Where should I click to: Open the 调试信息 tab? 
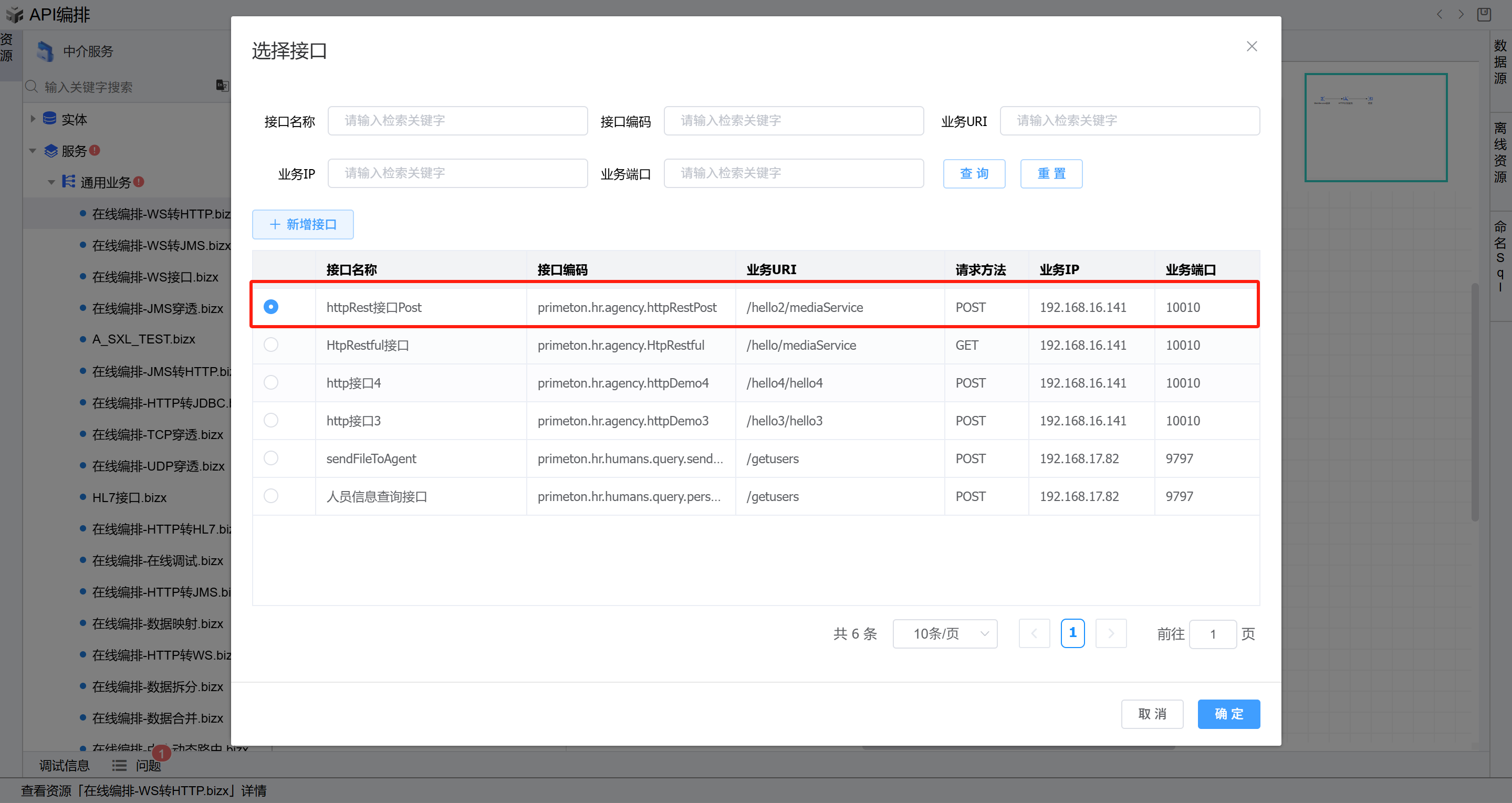(x=64, y=765)
